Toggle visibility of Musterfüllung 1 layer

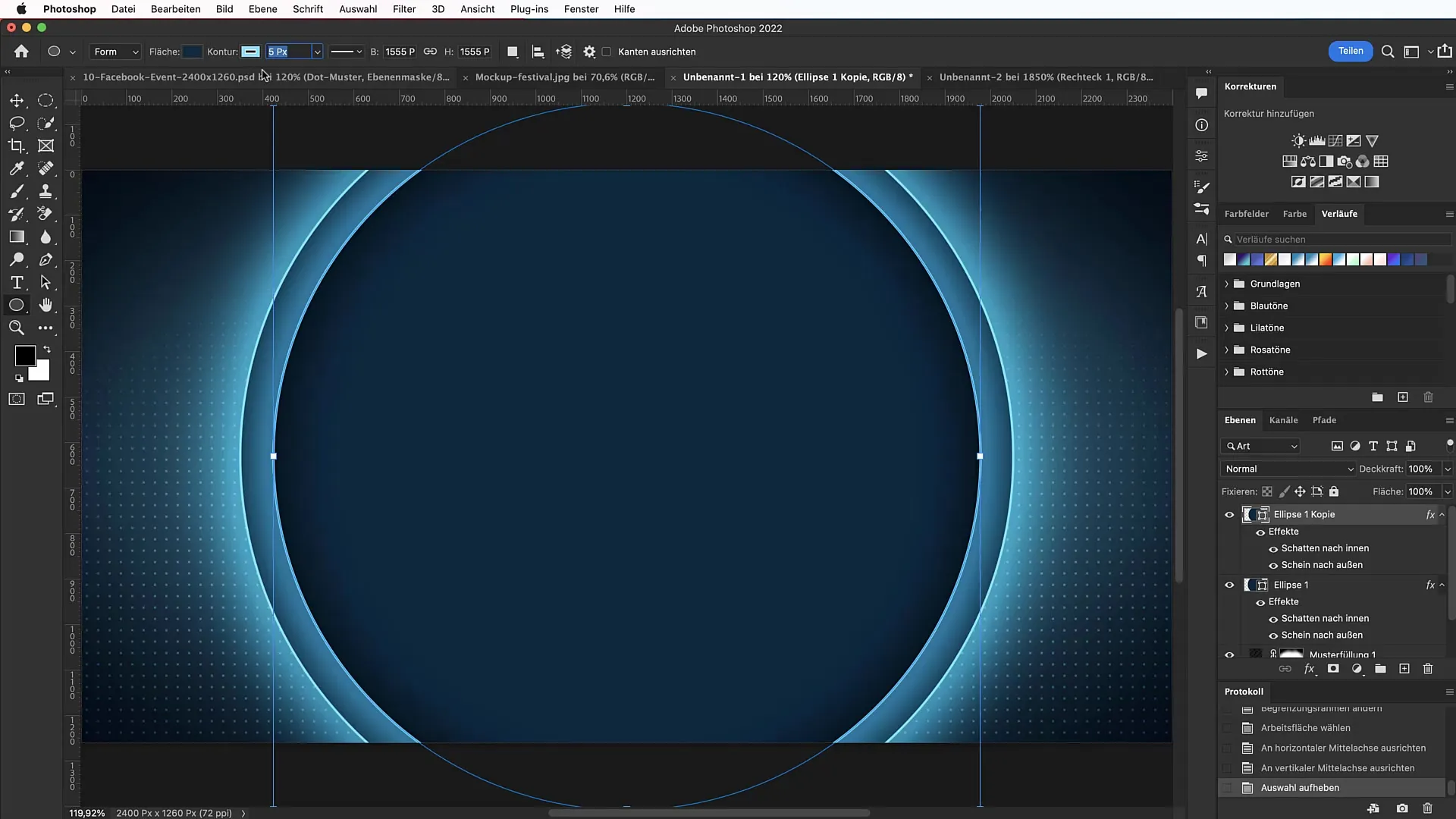[1229, 653]
